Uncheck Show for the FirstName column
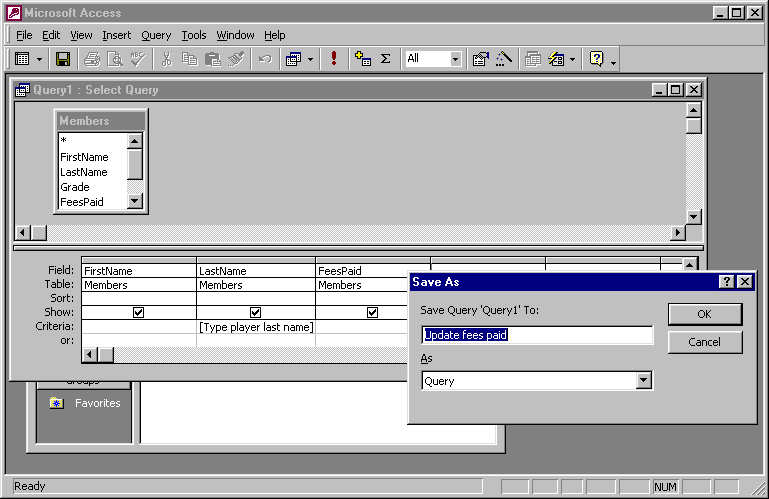The image size is (769, 499). [x=138, y=313]
